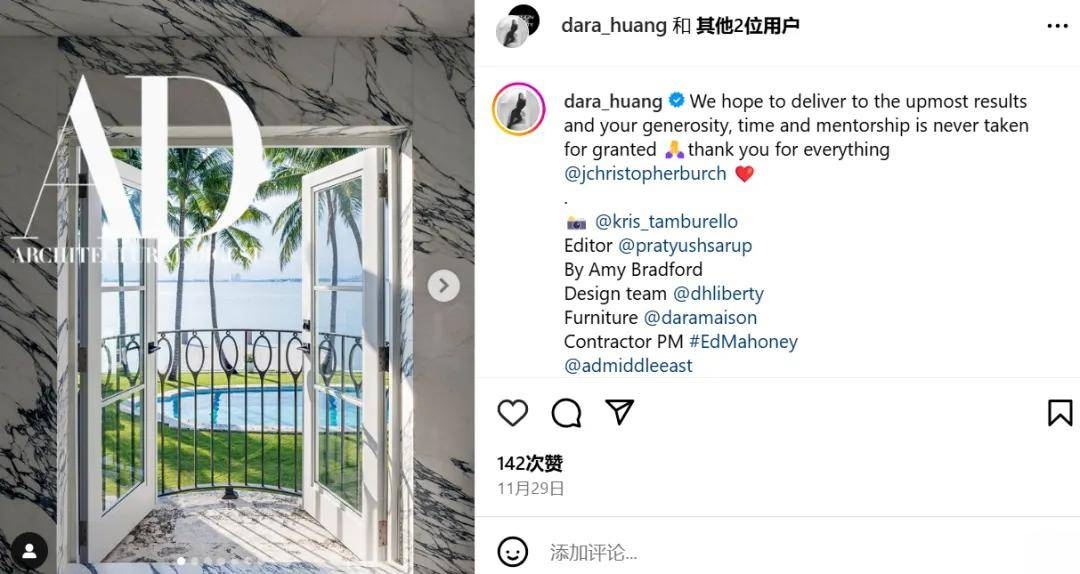View dara_huang story avatar in caption
Viewport: 1080px width, 574px height.
(519, 109)
